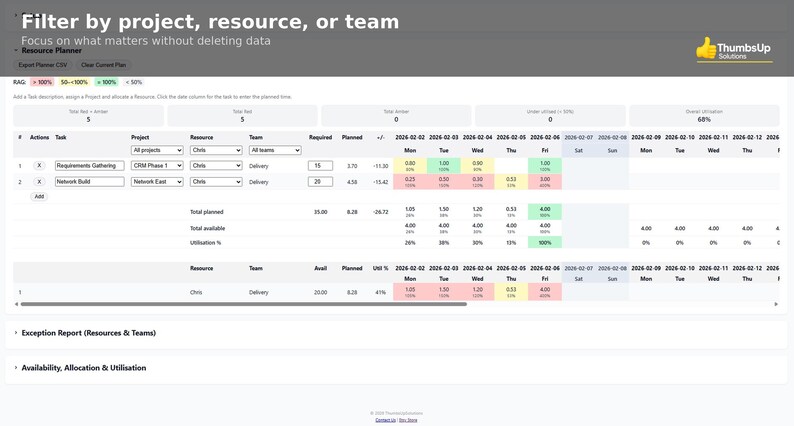Viewport: 794px width, 426px height.
Task: Click the <50% RAG legend chip
Action: click(134, 82)
